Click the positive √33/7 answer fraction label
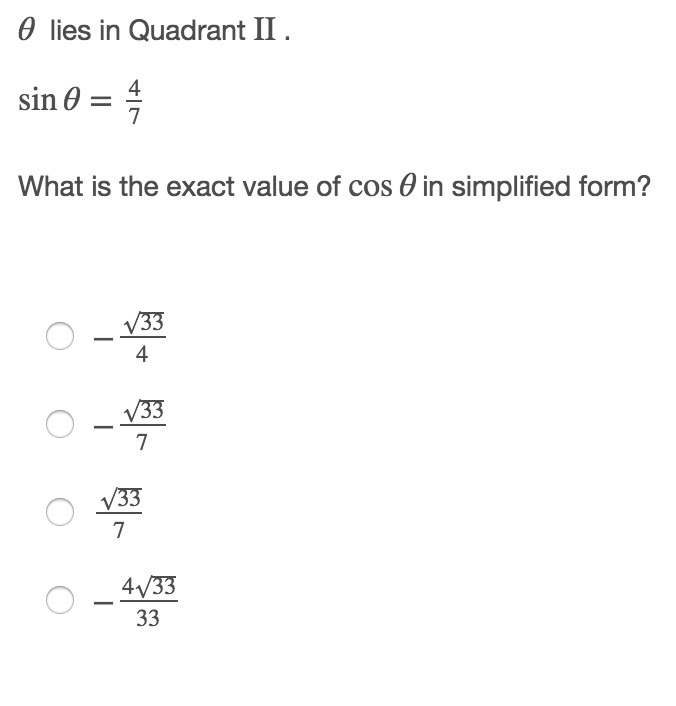 (119, 512)
